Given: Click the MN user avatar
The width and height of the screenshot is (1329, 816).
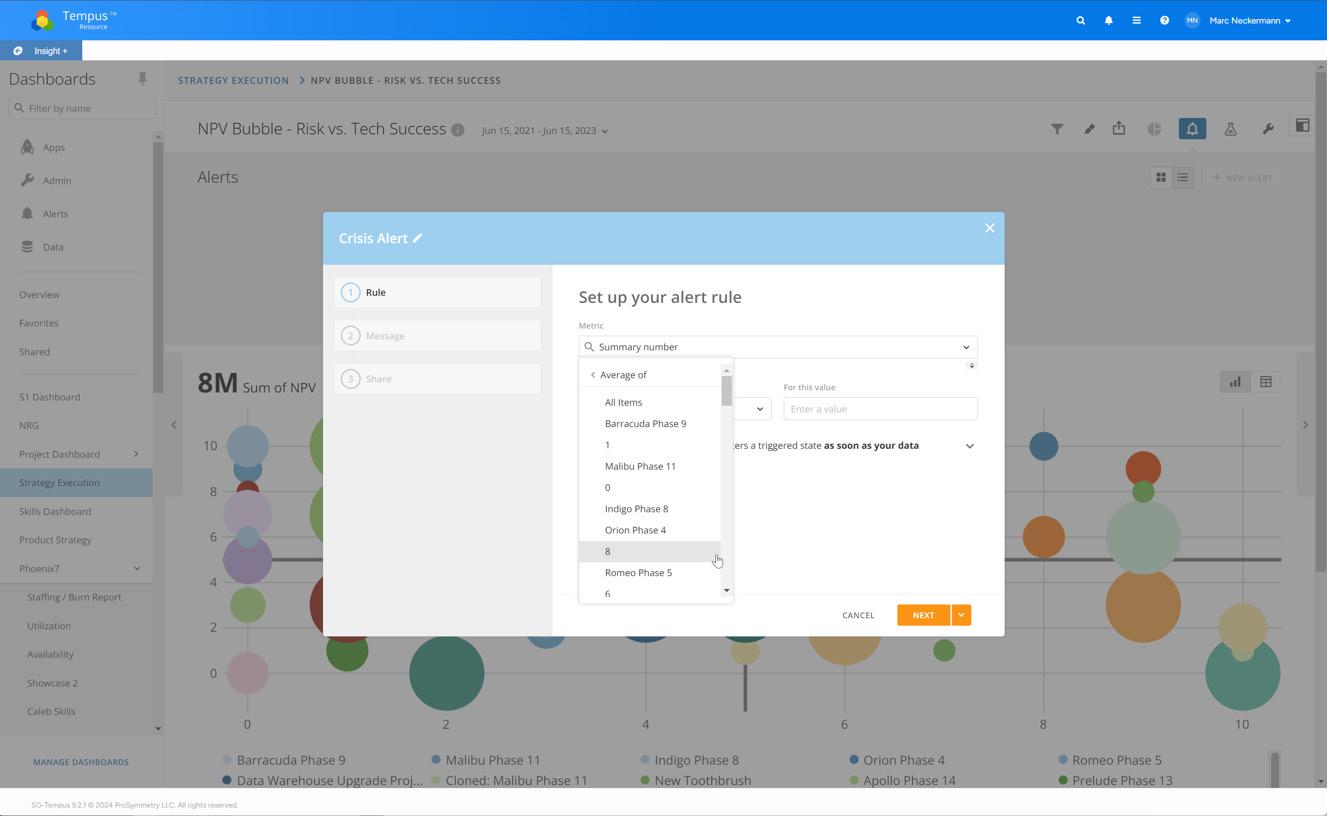Looking at the screenshot, I should point(1192,20).
